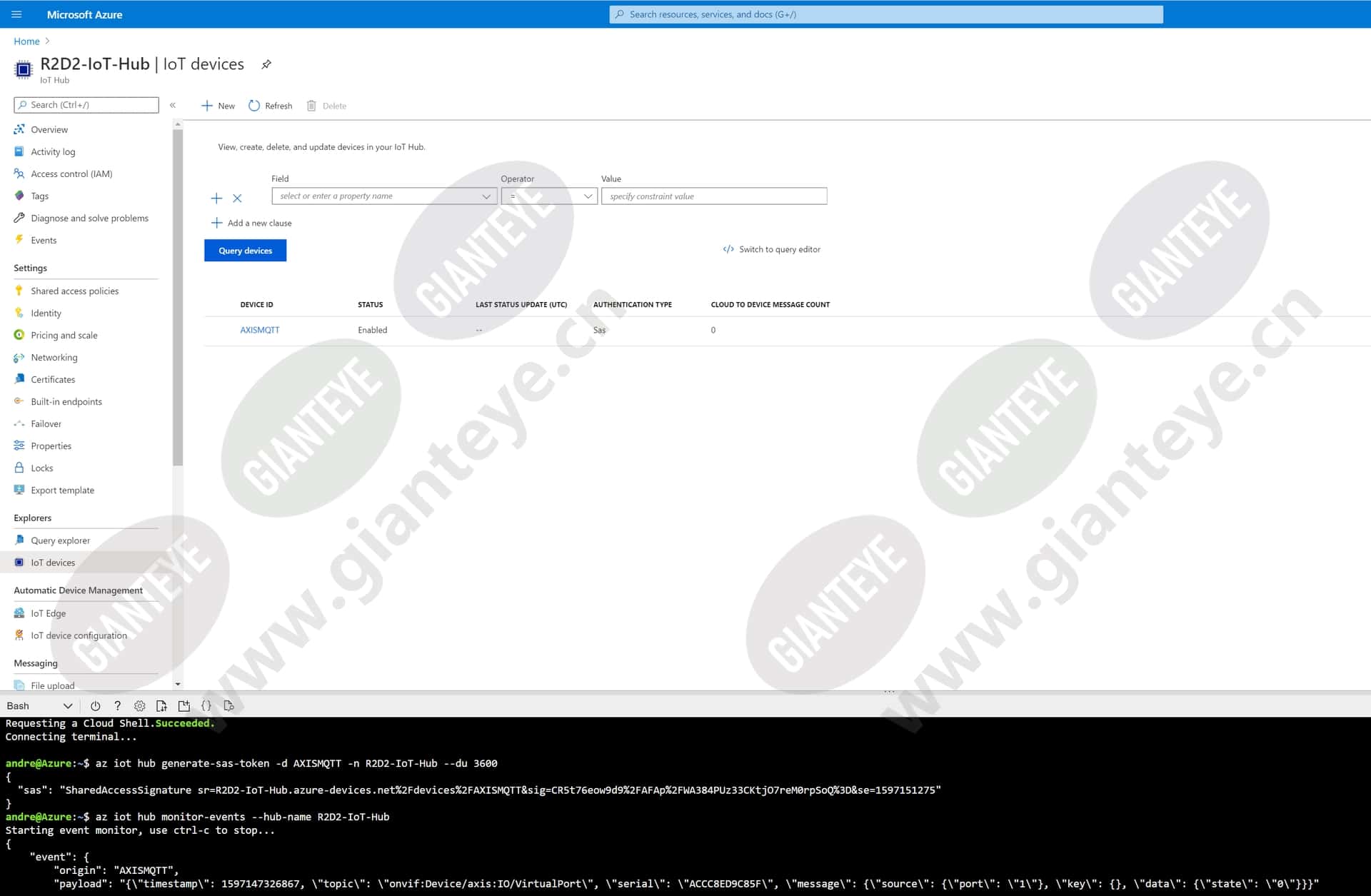Click the sidebar Search field
Screen dimensions: 1371x896
click(86, 105)
